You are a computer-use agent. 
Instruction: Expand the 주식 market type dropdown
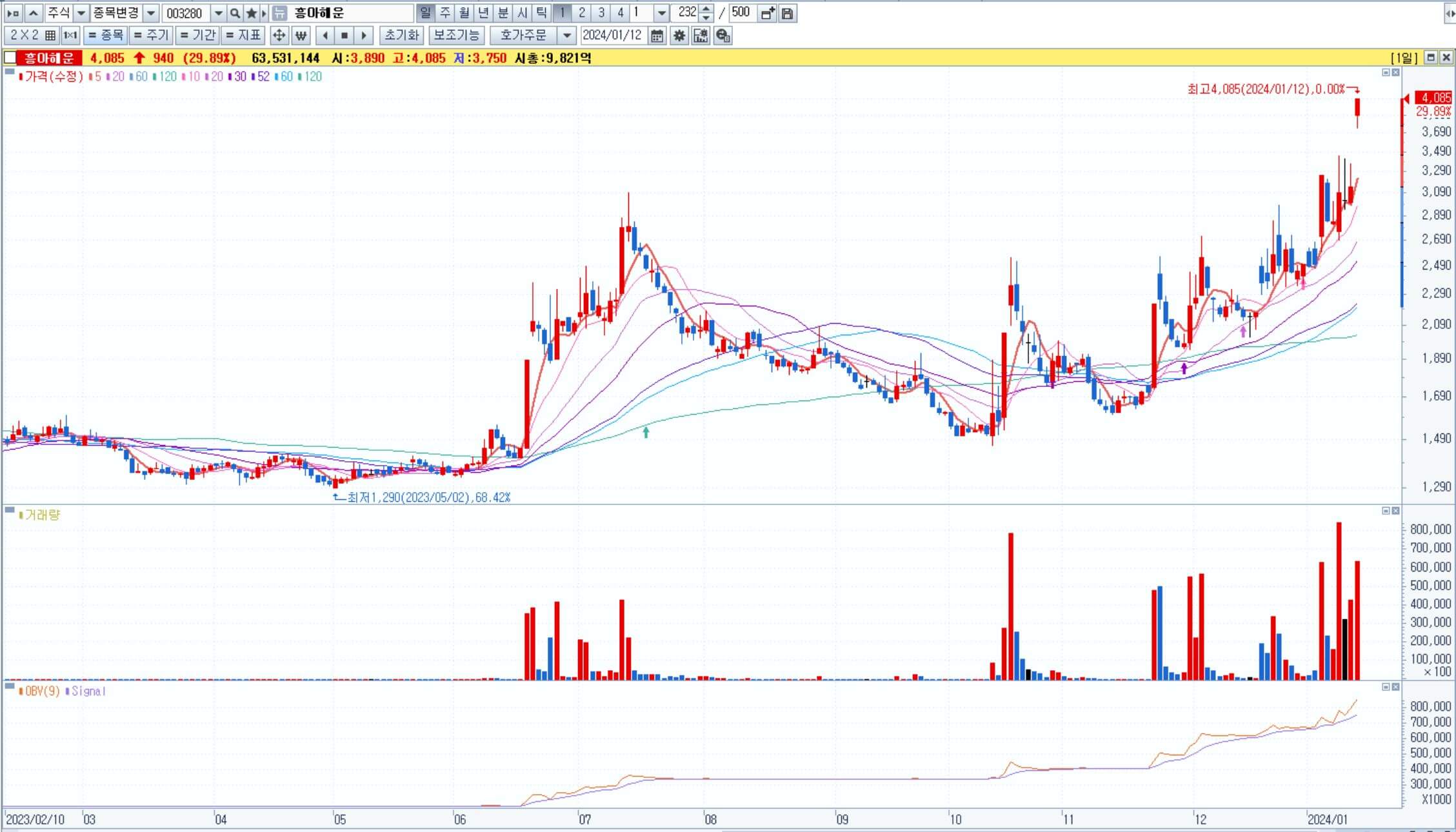coord(81,13)
